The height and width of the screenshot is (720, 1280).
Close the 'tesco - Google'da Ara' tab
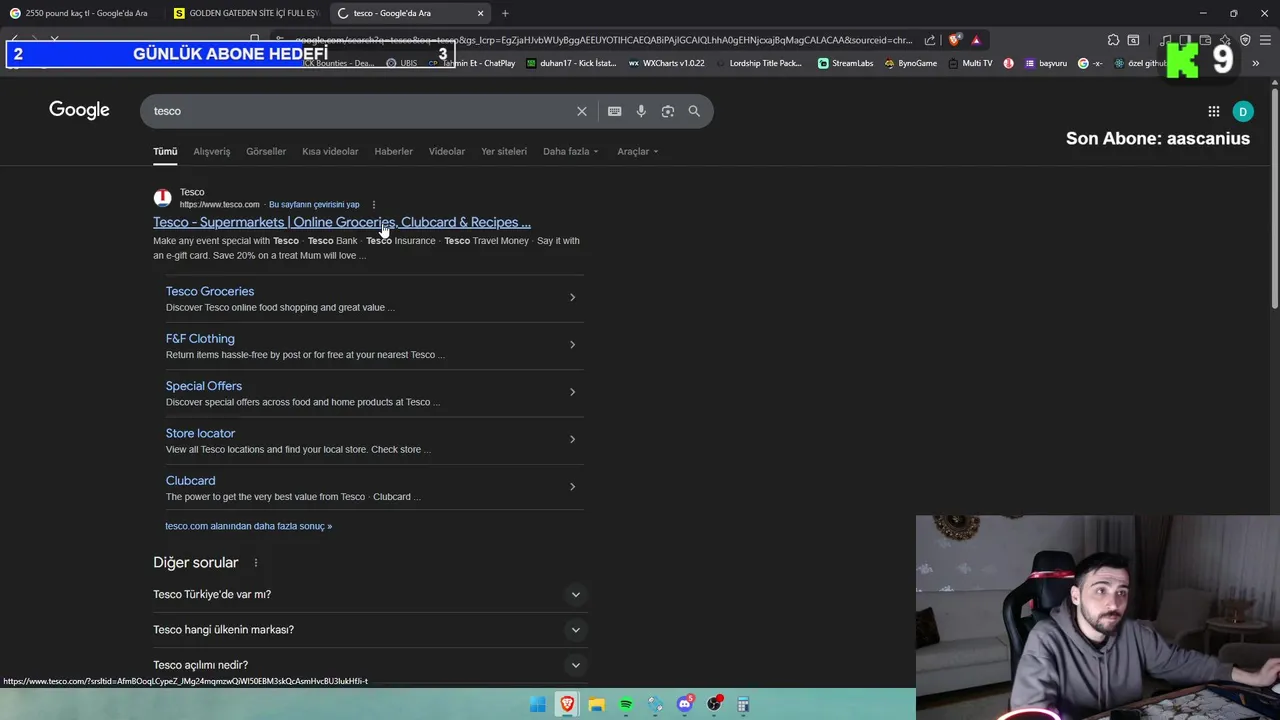[480, 13]
